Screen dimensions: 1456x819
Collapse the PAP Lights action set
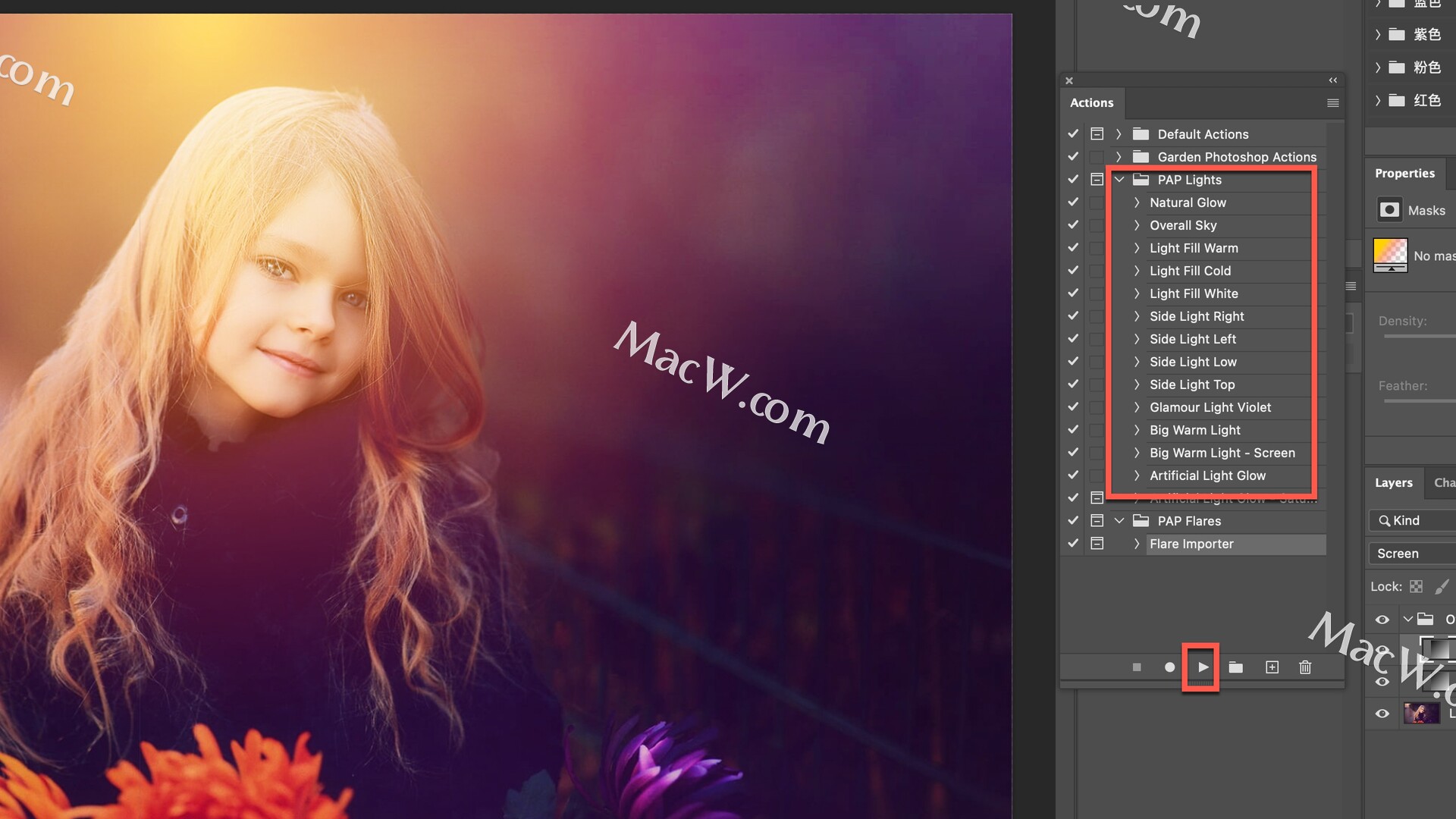tap(1119, 180)
